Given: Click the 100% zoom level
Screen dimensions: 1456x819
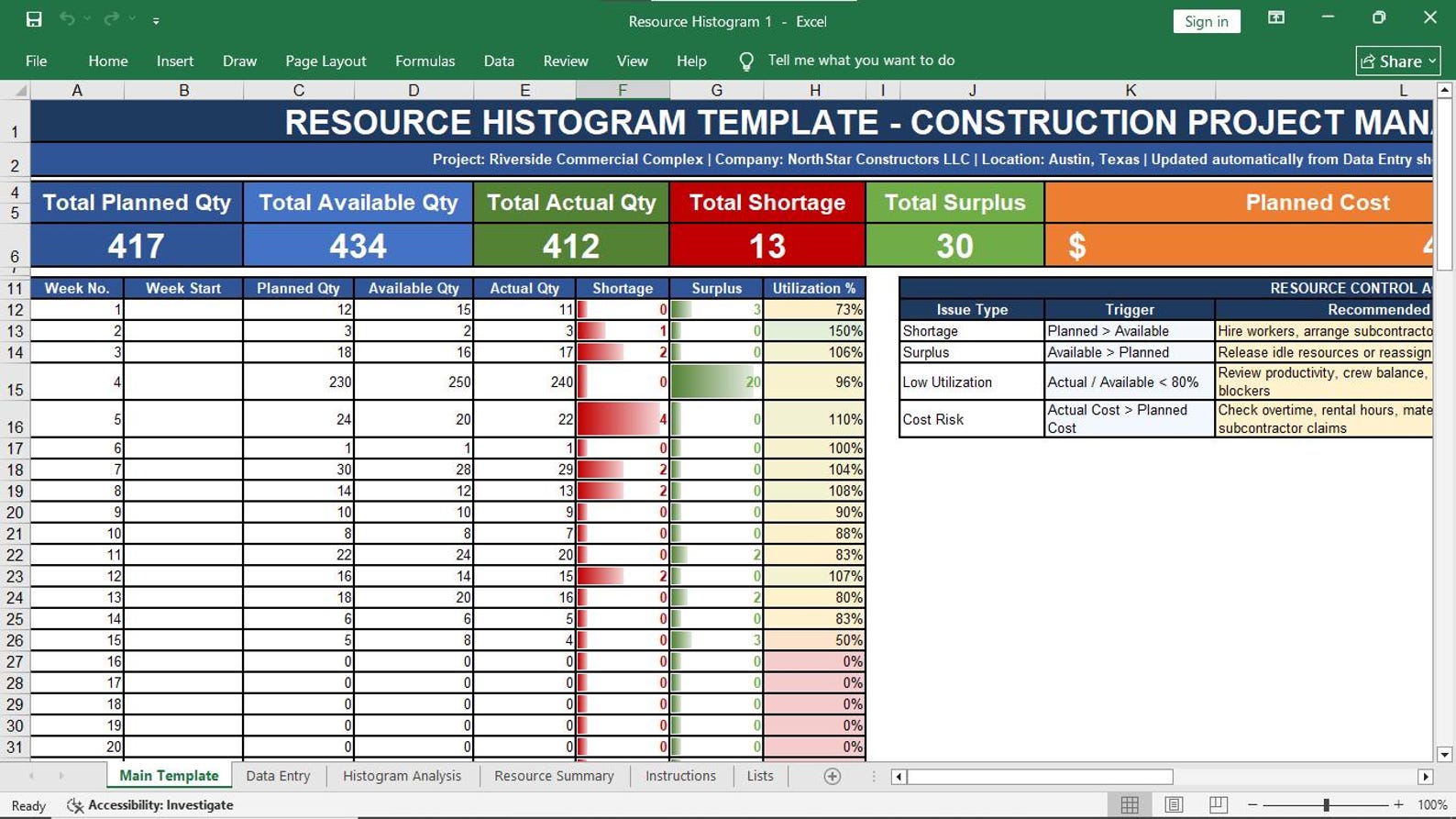Looking at the screenshot, I should point(1432,804).
